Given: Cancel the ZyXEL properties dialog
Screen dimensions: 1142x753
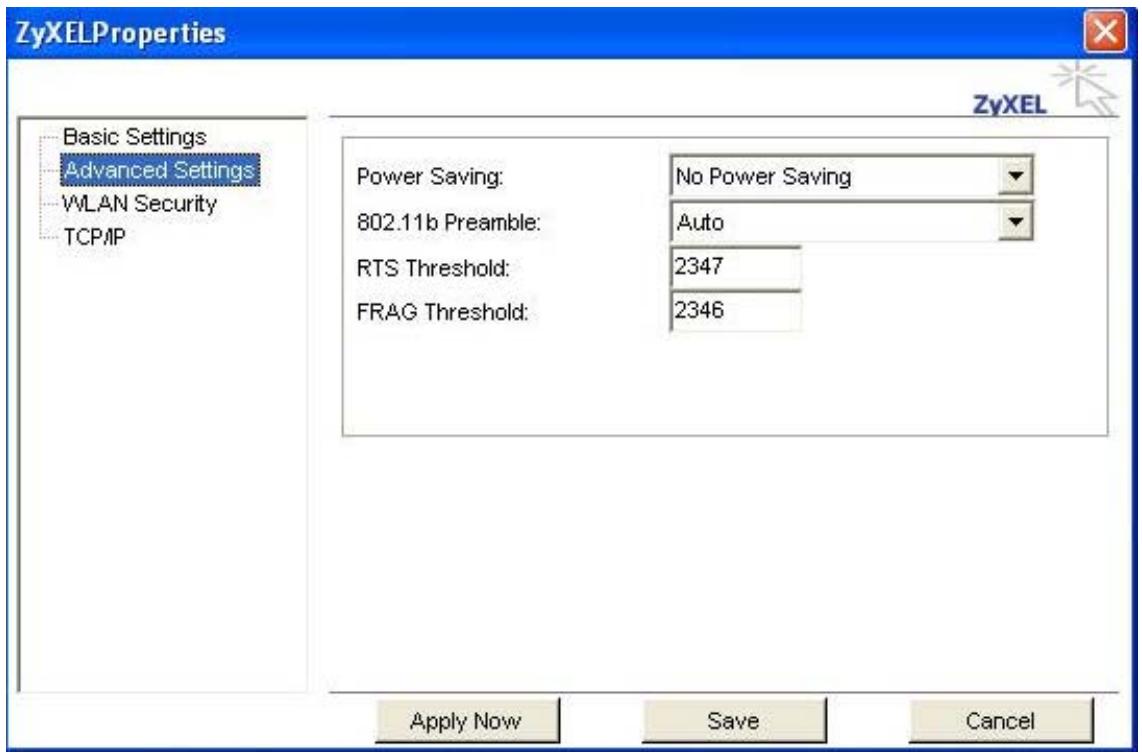Looking at the screenshot, I should (x=1001, y=720).
